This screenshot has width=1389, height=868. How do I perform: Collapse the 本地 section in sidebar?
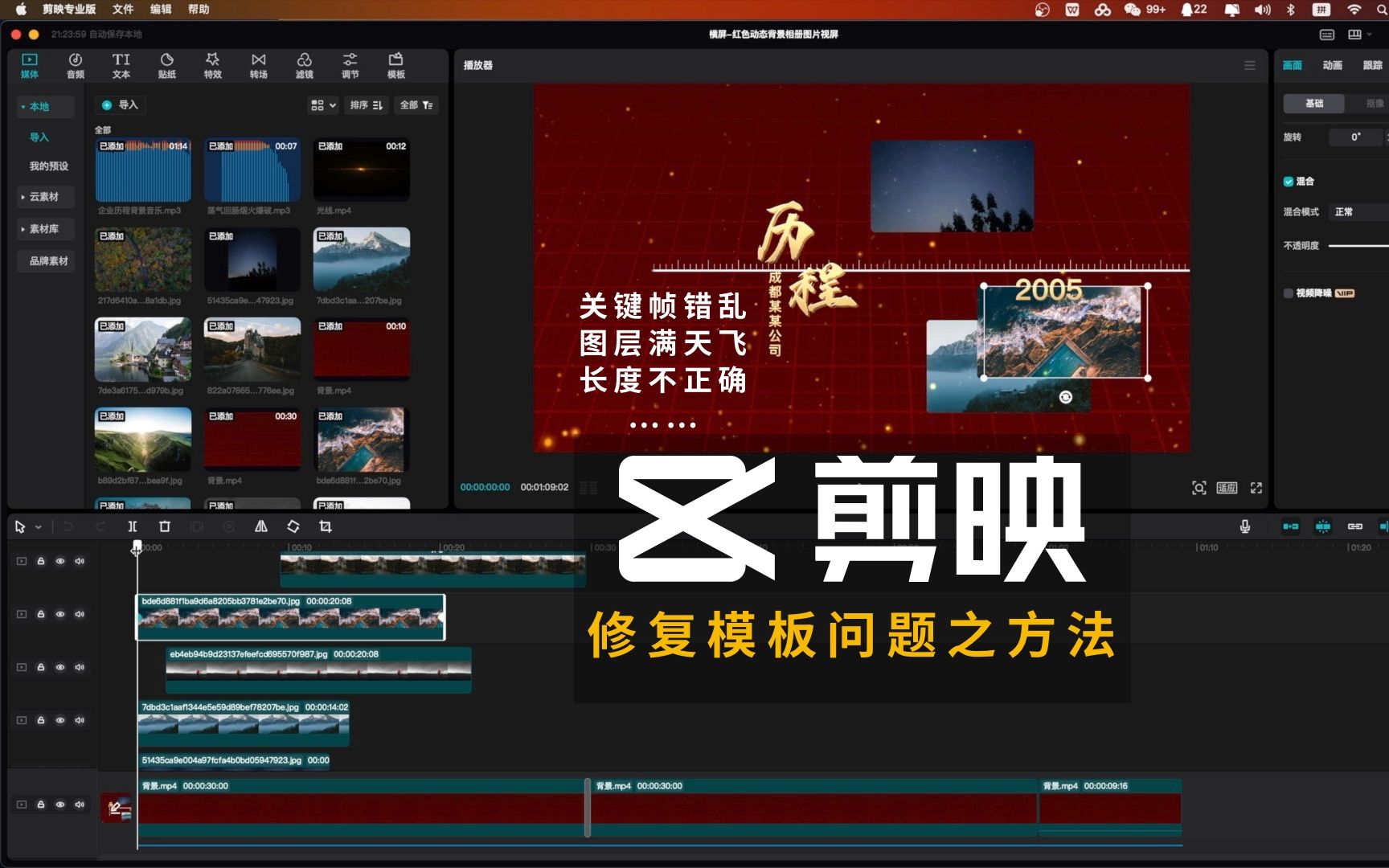(23, 106)
